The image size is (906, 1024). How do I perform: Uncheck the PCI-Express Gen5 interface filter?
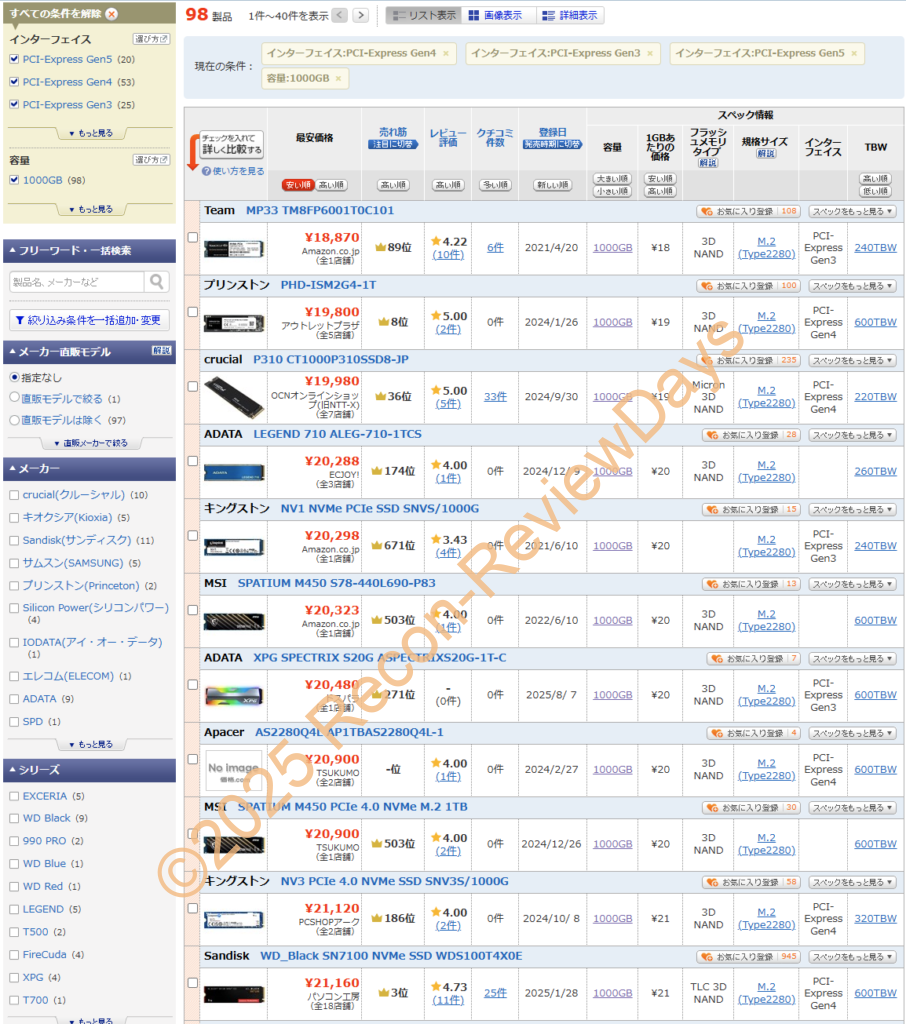tap(14, 60)
